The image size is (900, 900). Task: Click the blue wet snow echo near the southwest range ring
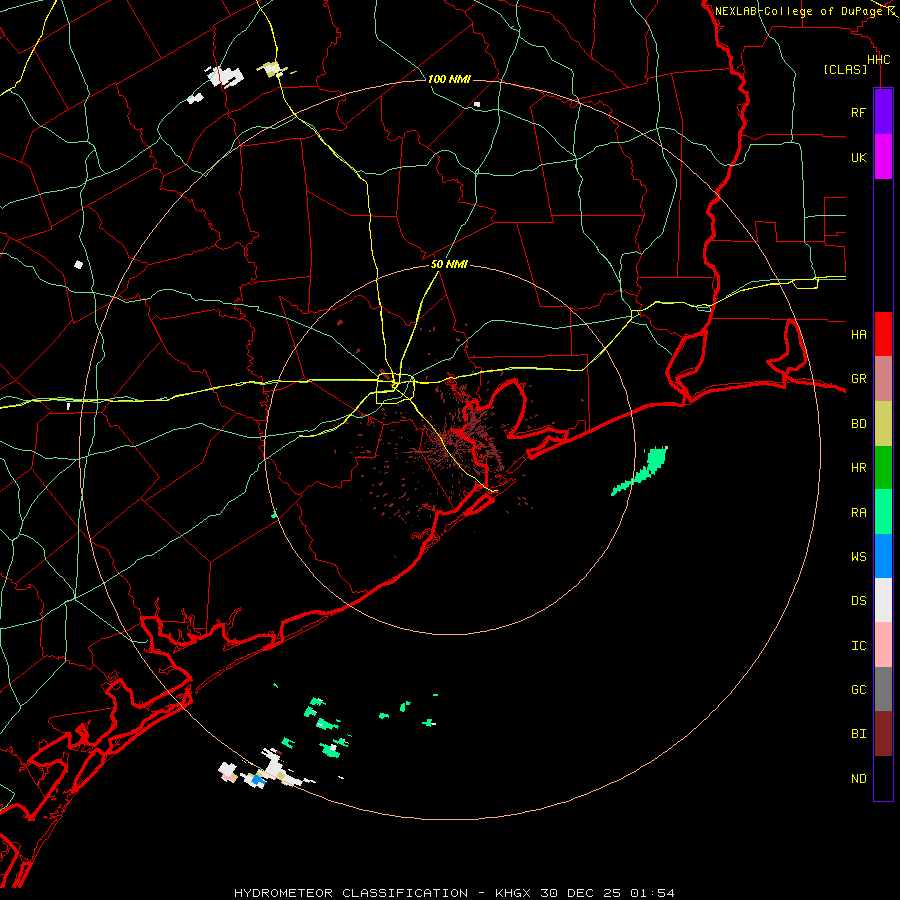258,780
